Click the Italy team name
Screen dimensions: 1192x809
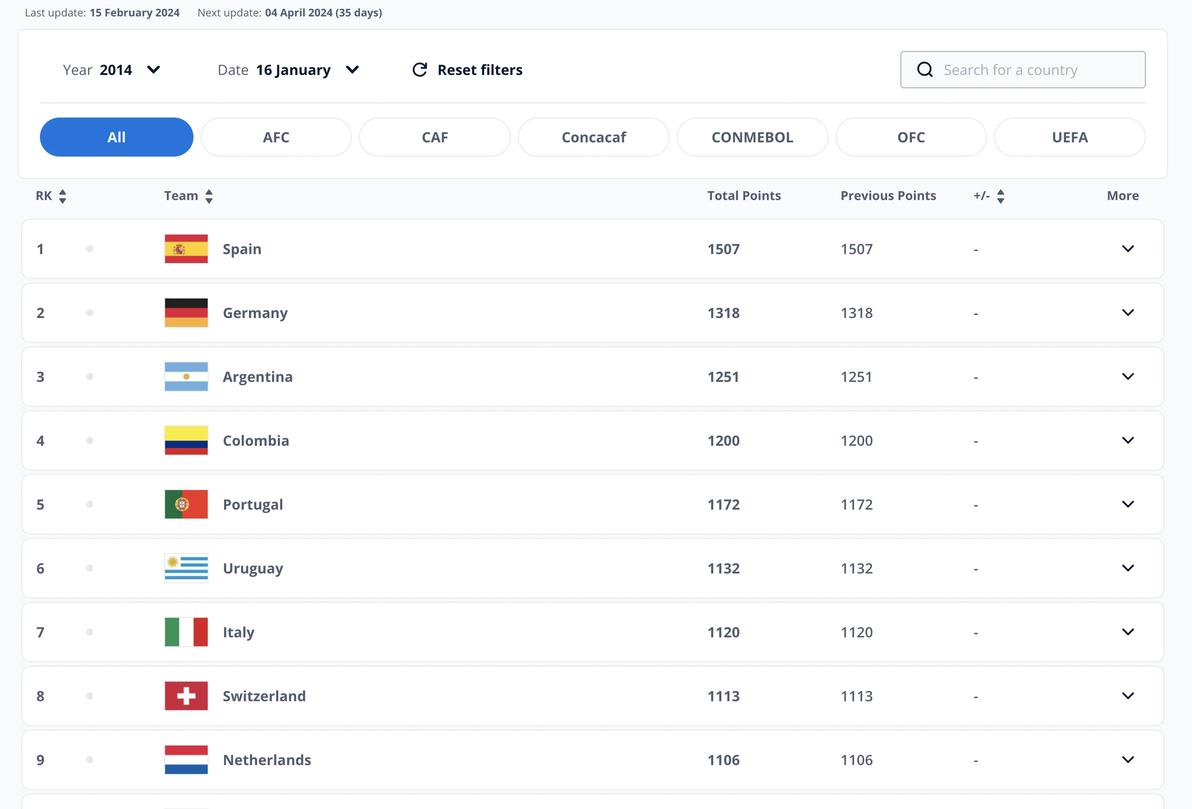tap(238, 632)
